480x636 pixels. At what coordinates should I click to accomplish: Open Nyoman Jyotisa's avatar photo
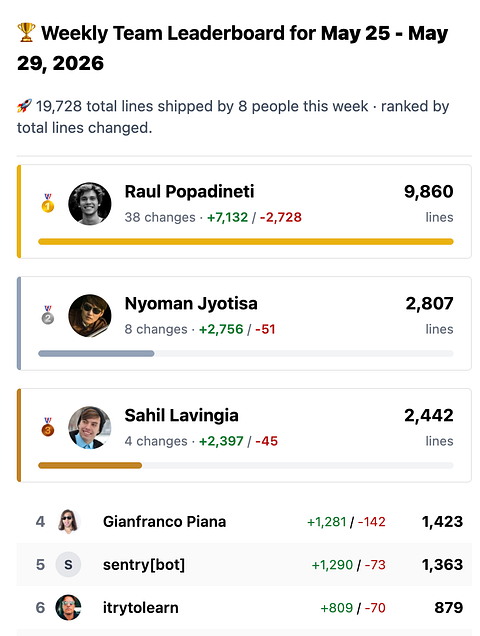point(90,316)
